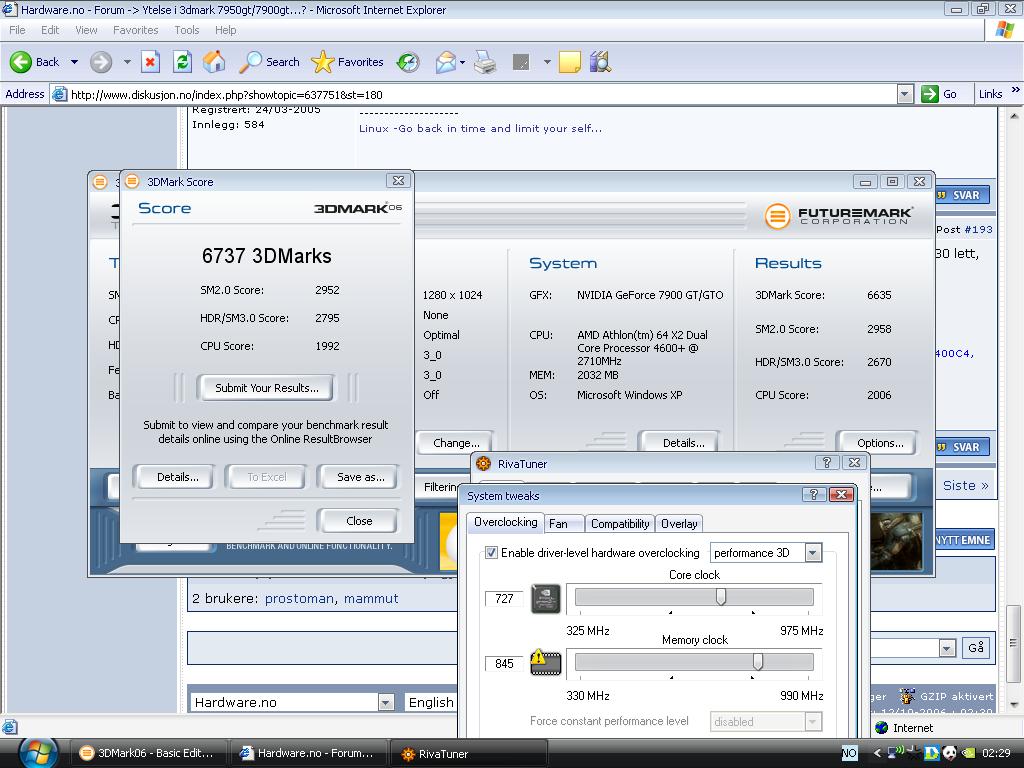Click the IE Forward arrow icon

pyautogui.click(x=101, y=62)
